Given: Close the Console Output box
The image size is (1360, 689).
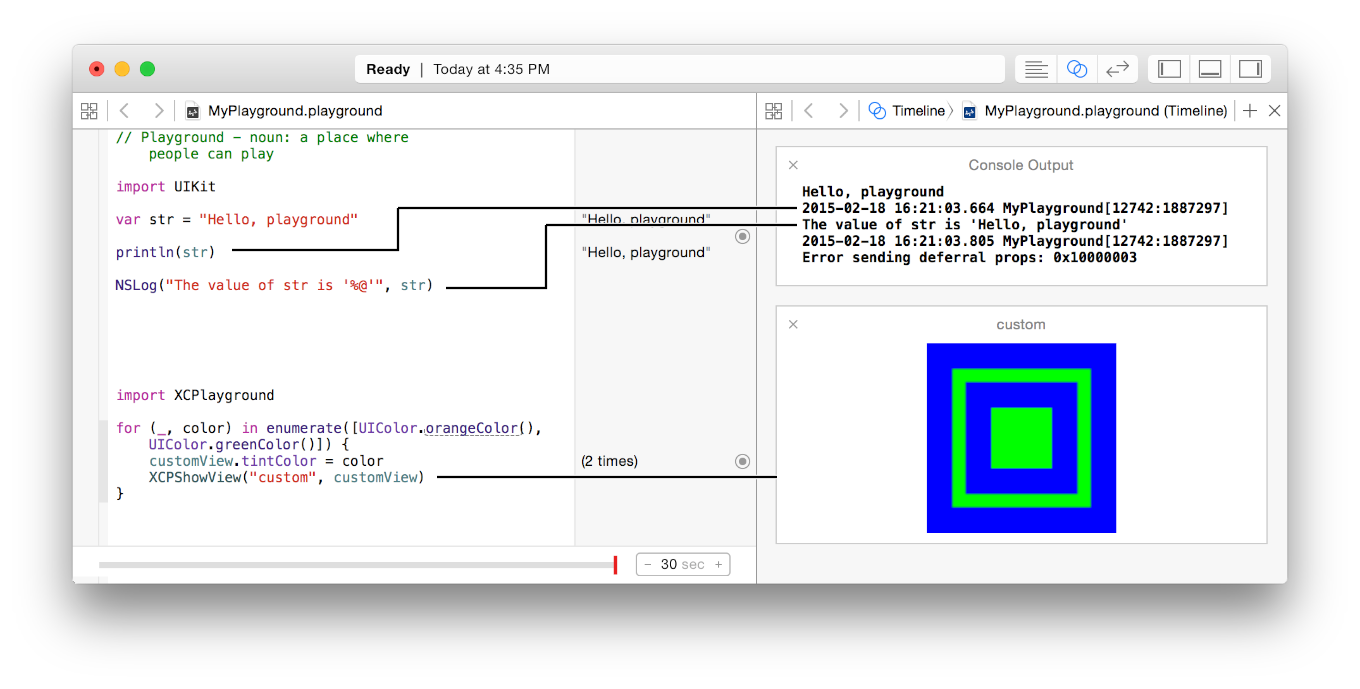Looking at the screenshot, I should pyautogui.click(x=793, y=165).
